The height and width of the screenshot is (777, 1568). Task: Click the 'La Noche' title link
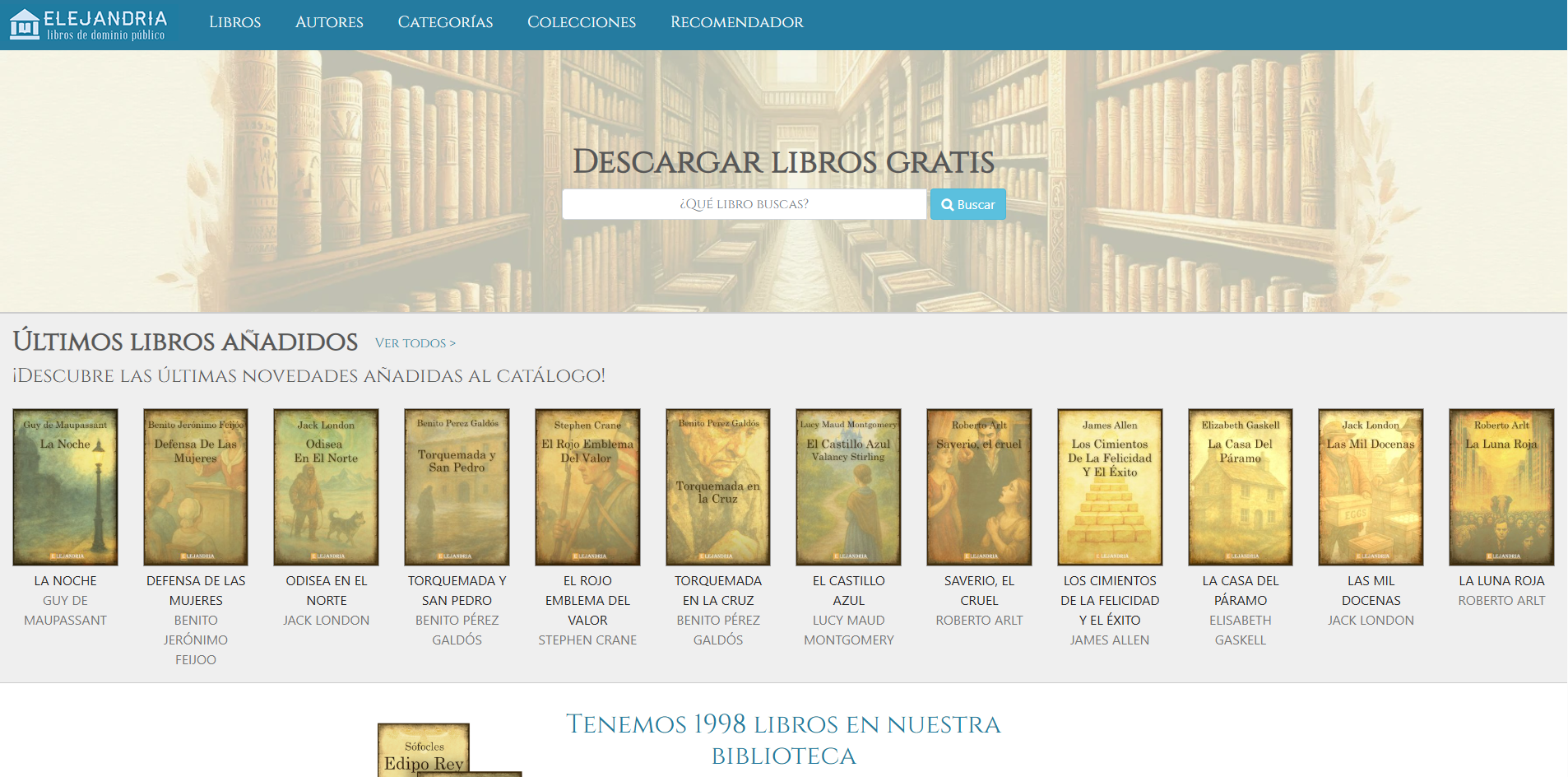coord(65,581)
